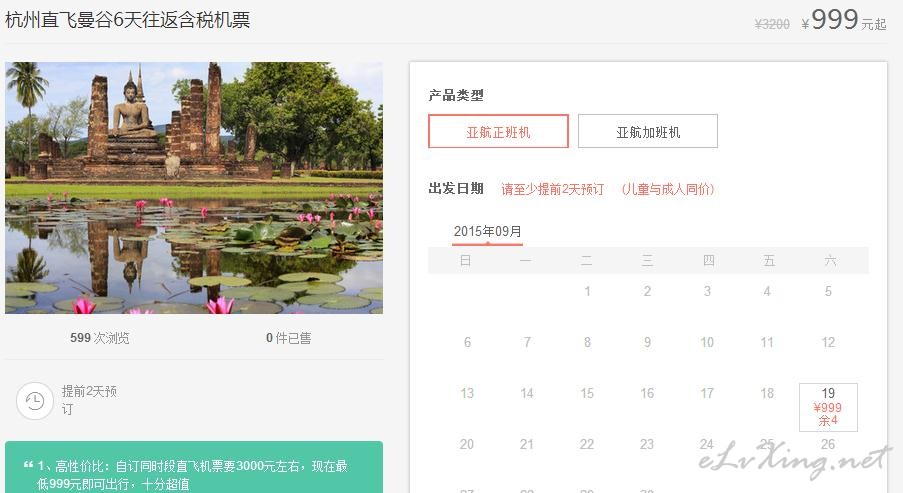Click the title 杭州直飞曼谷6天往返含税机票
Screen dimensions: 903x493
(127, 20)
